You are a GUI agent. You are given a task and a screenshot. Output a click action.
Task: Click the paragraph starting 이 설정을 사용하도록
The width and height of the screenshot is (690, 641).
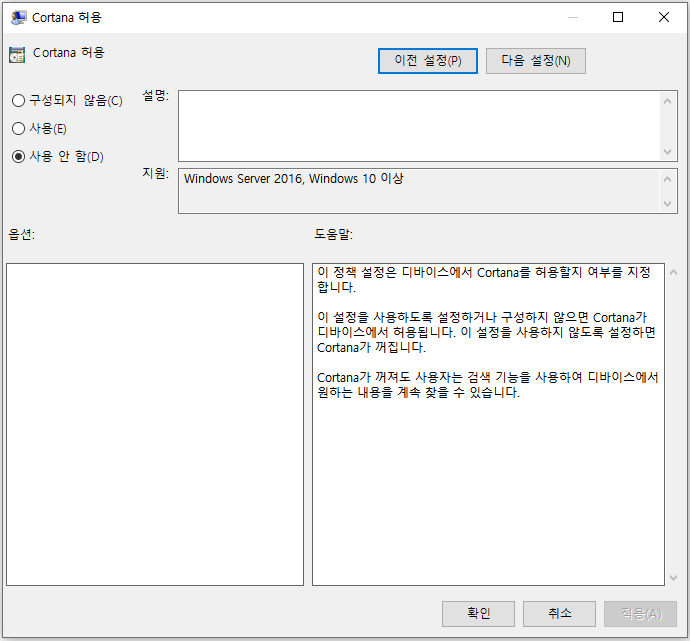coord(486,332)
